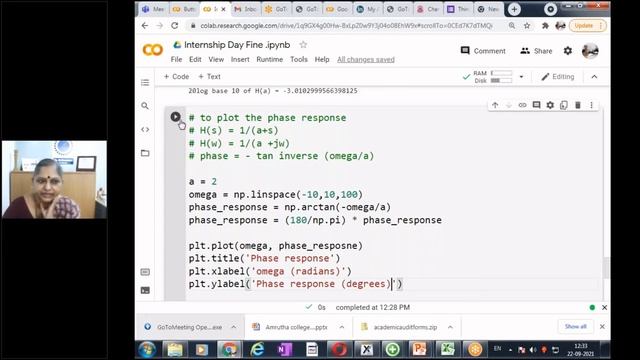Open the View menu
Image resolution: width=640 pixels, height=360 pixels.
click(x=216, y=60)
